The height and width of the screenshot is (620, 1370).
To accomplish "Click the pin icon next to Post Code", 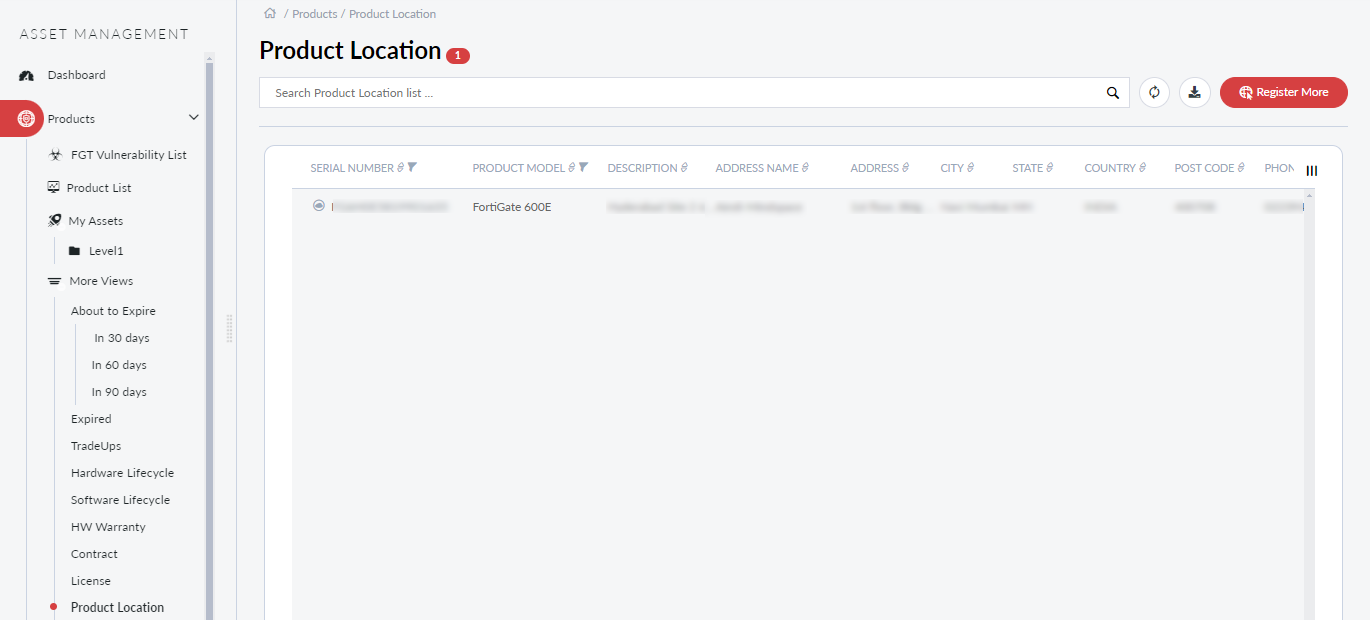I will [x=1241, y=168].
